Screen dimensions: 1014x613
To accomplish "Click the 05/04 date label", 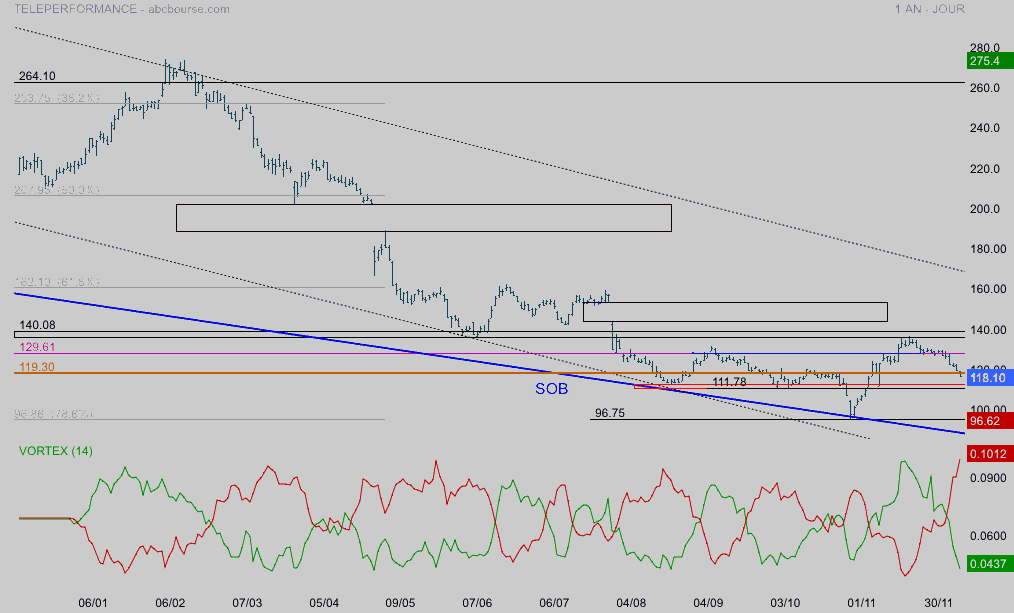I will pos(324,603).
